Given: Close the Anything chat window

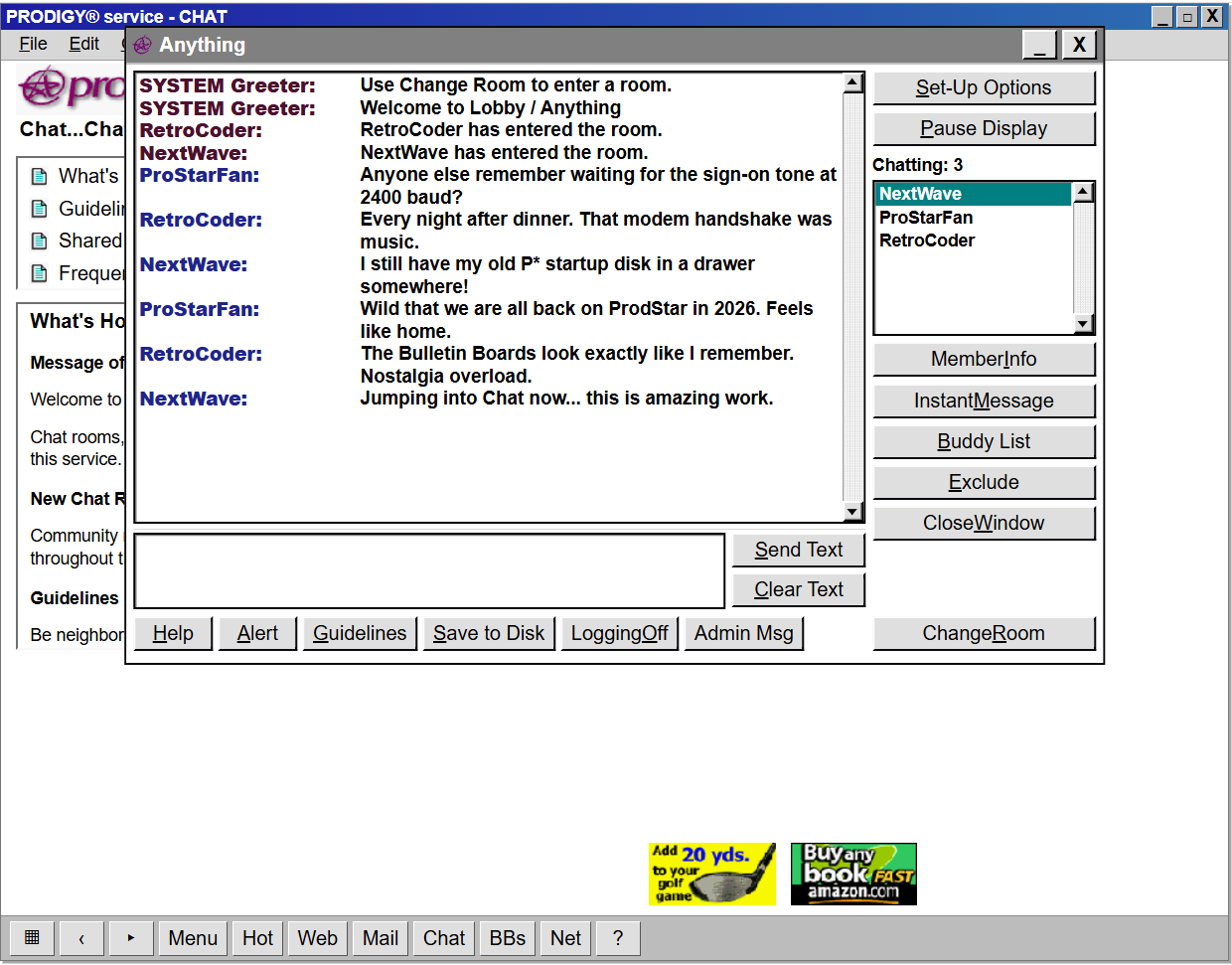Looking at the screenshot, I should (1079, 45).
